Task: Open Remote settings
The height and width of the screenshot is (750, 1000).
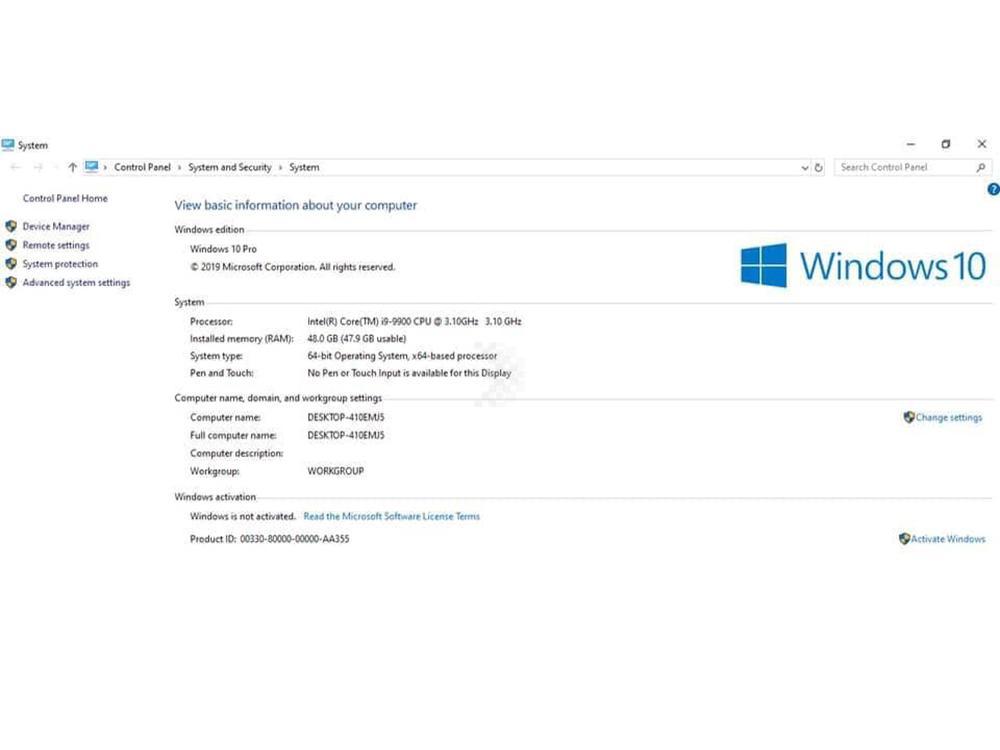Action: tap(56, 246)
